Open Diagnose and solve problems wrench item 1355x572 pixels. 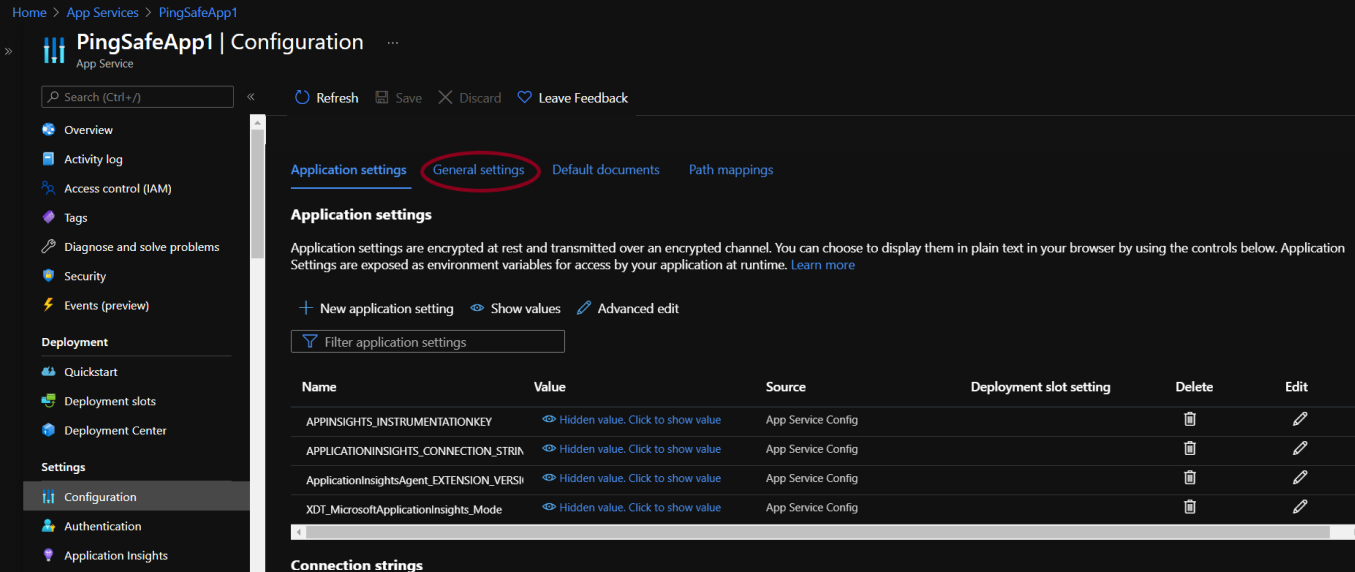pyautogui.click(x=141, y=247)
